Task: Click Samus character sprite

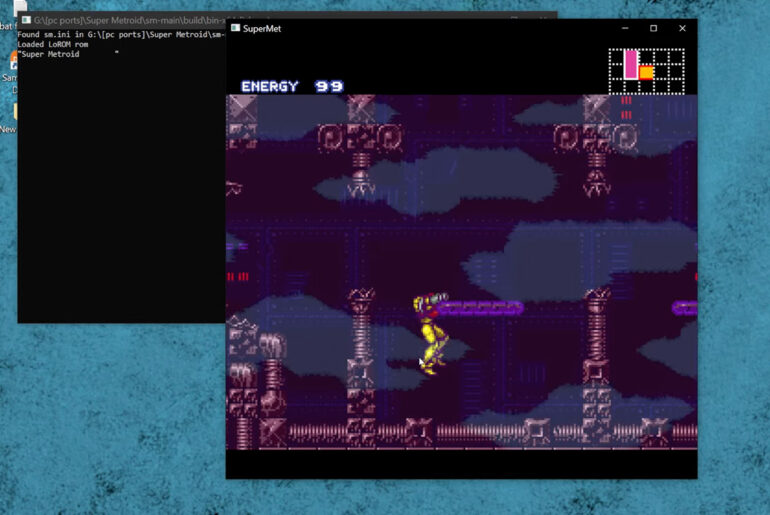Action: tap(431, 334)
